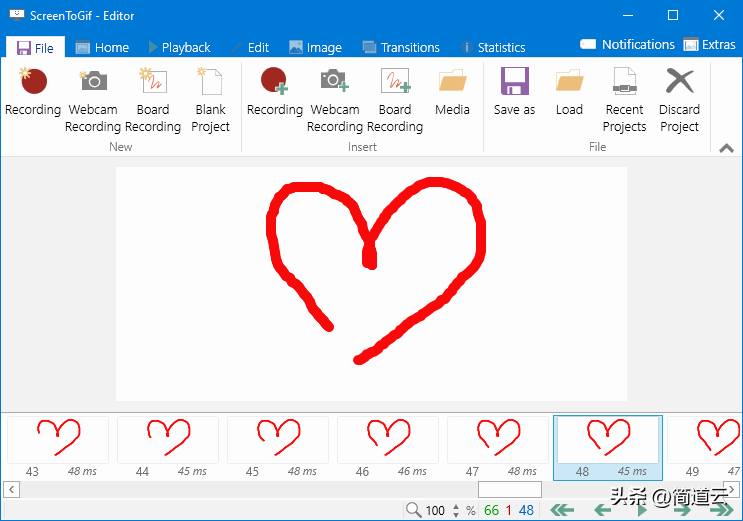Select the highlighted frame 48 thumbnail
Screen dimensions: 743x521
coord(608,448)
